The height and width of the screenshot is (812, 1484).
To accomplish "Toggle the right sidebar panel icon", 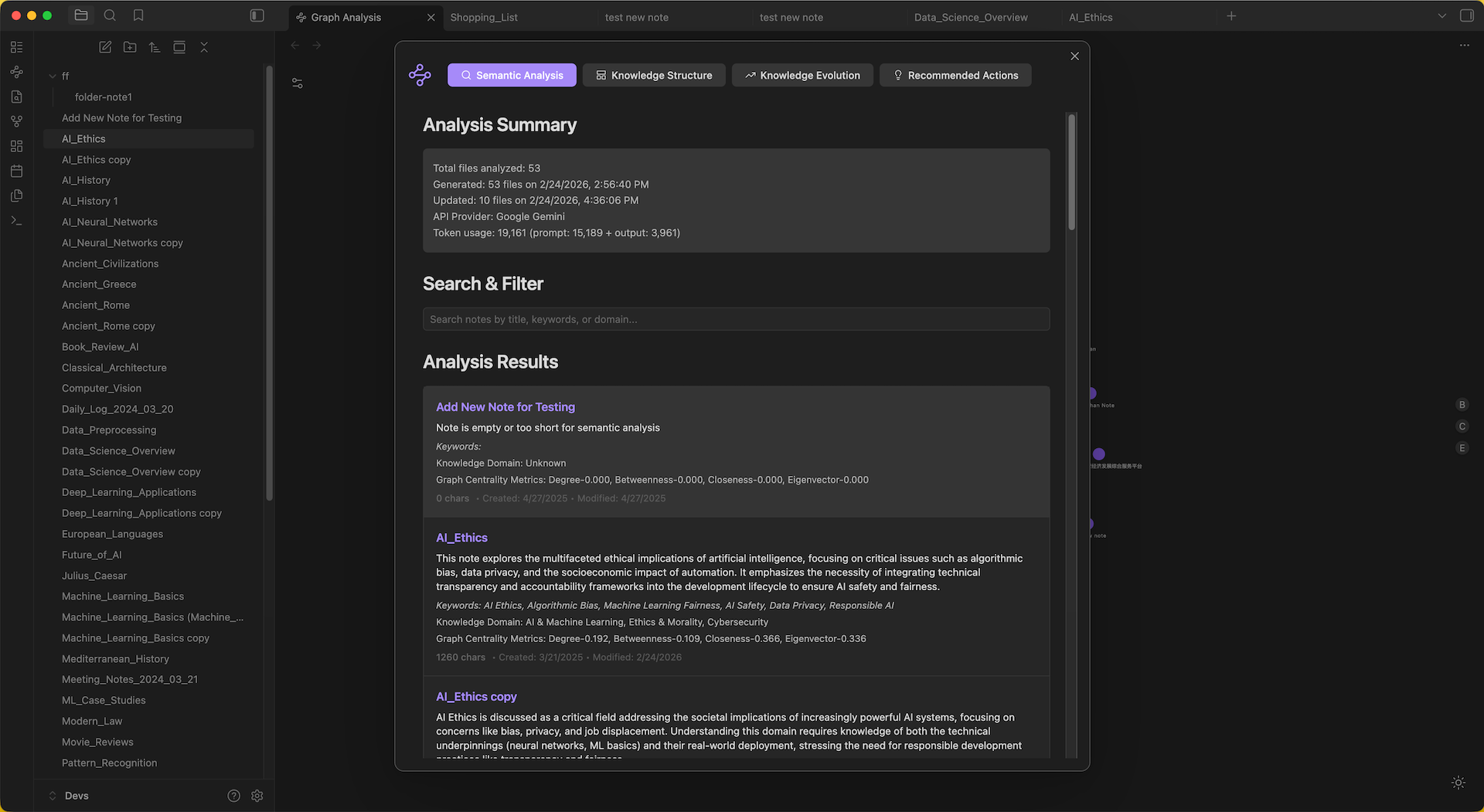I will 1466,15.
